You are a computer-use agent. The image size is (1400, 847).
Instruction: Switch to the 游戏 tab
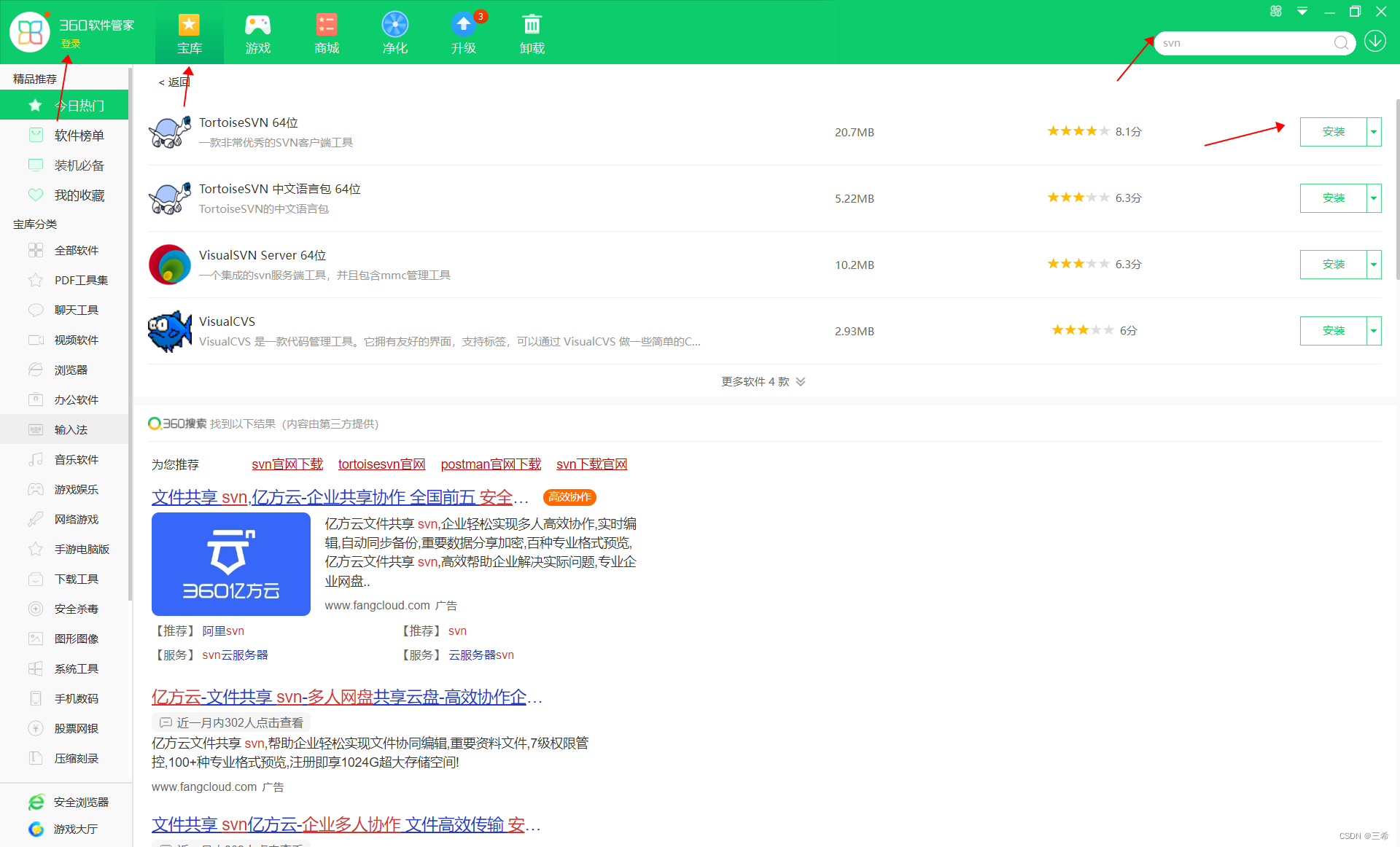[257, 33]
